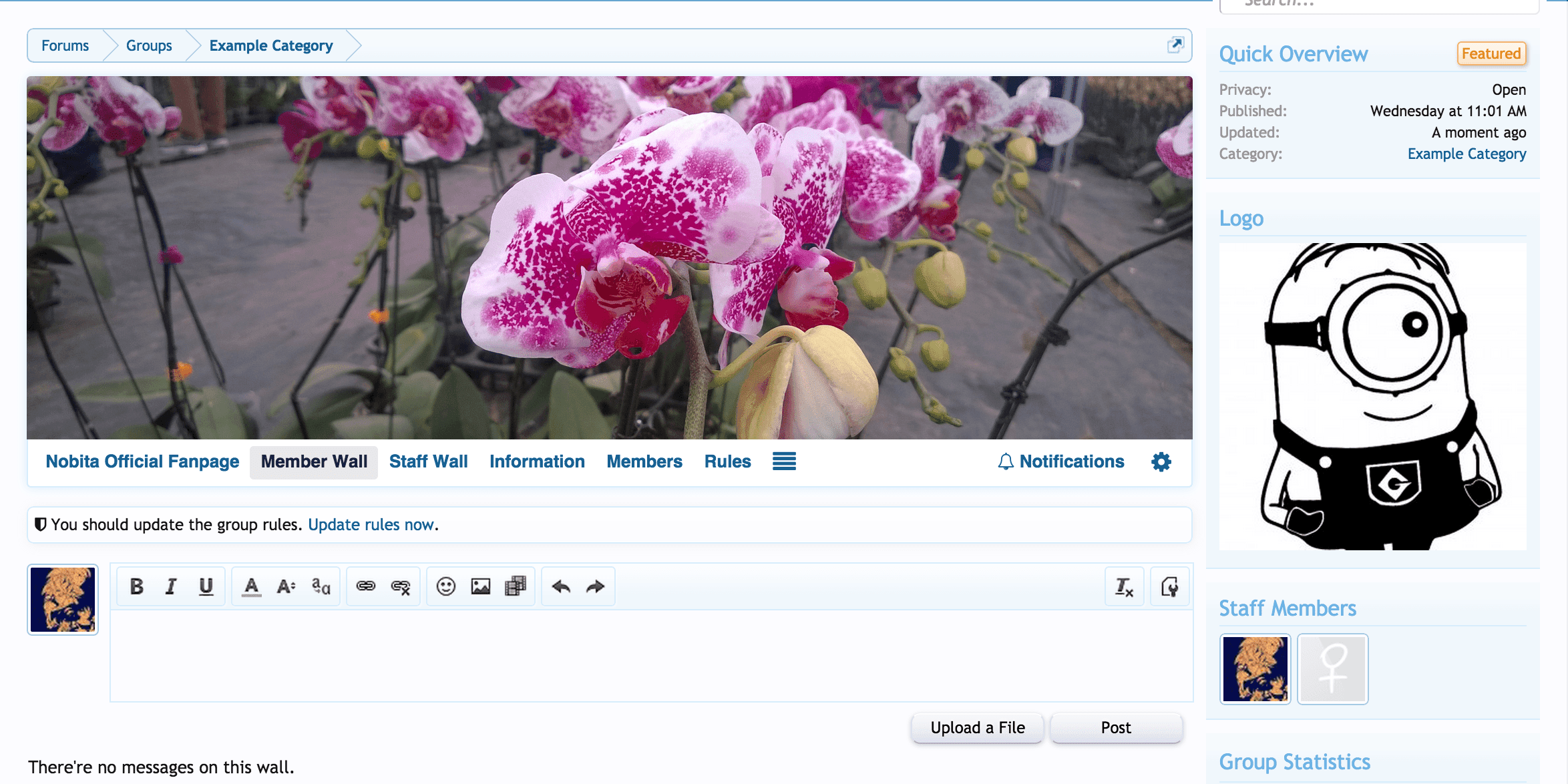The height and width of the screenshot is (784, 1568).
Task: Switch editor to BB code mode
Action: point(1170,586)
